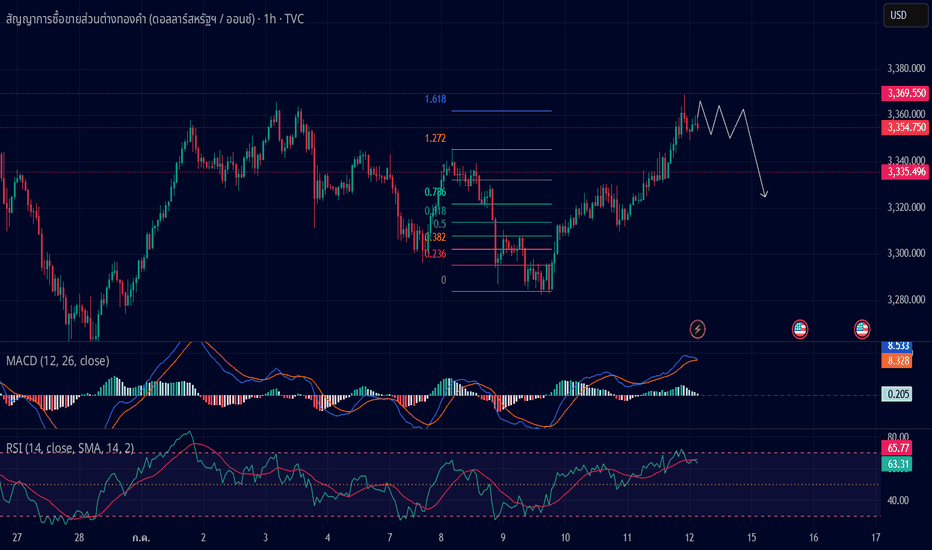Screen dimensions: 932x550
Task: Click date 10 on the time axis
Action: click(x=565, y=538)
